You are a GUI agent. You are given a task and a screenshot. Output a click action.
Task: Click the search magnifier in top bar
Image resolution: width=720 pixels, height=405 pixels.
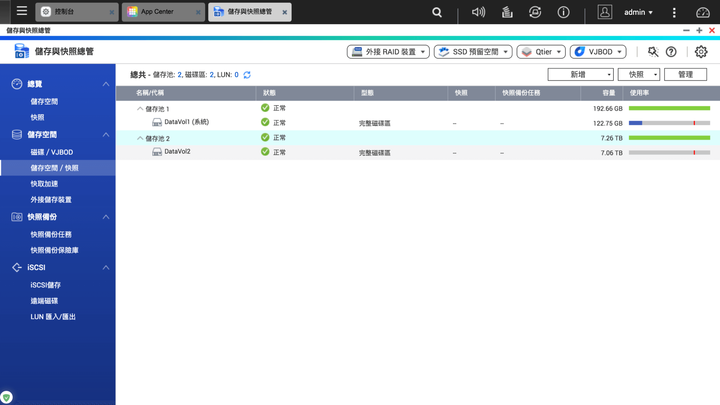tap(437, 12)
